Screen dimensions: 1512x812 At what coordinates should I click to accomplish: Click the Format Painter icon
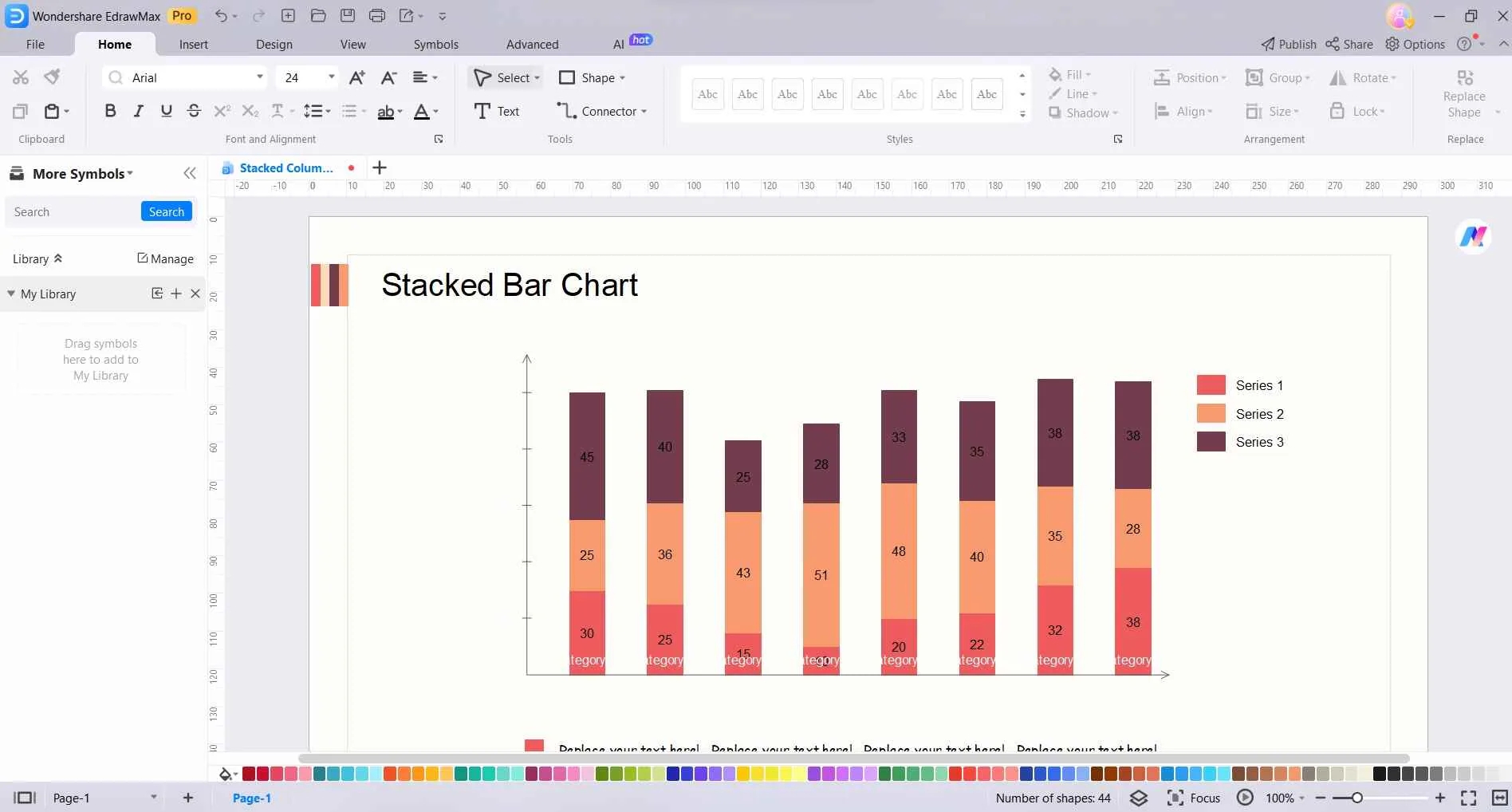tap(51, 76)
